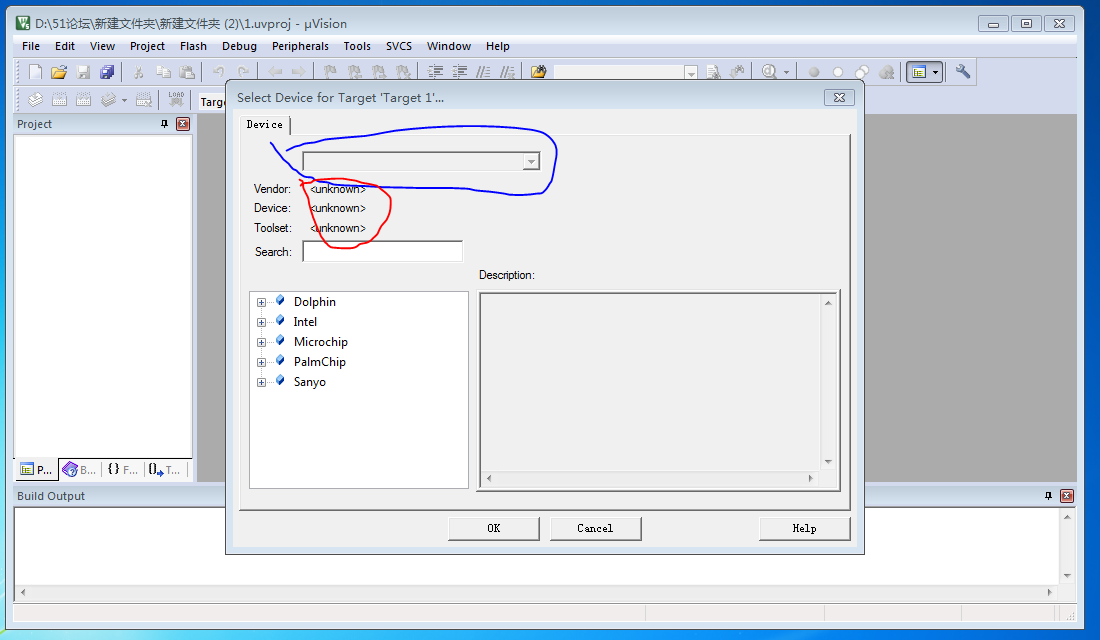Click the Project Window layout icon
The width and height of the screenshot is (1100, 640).
coord(918,72)
